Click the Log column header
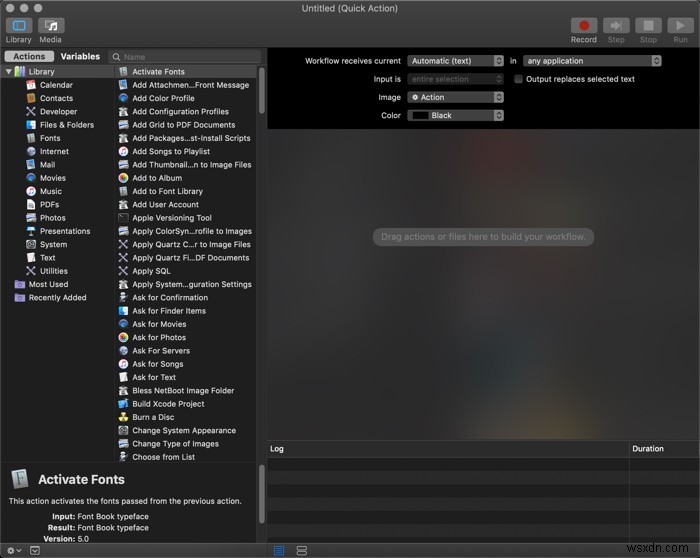This screenshot has width=700, height=558. tap(448, 449)
